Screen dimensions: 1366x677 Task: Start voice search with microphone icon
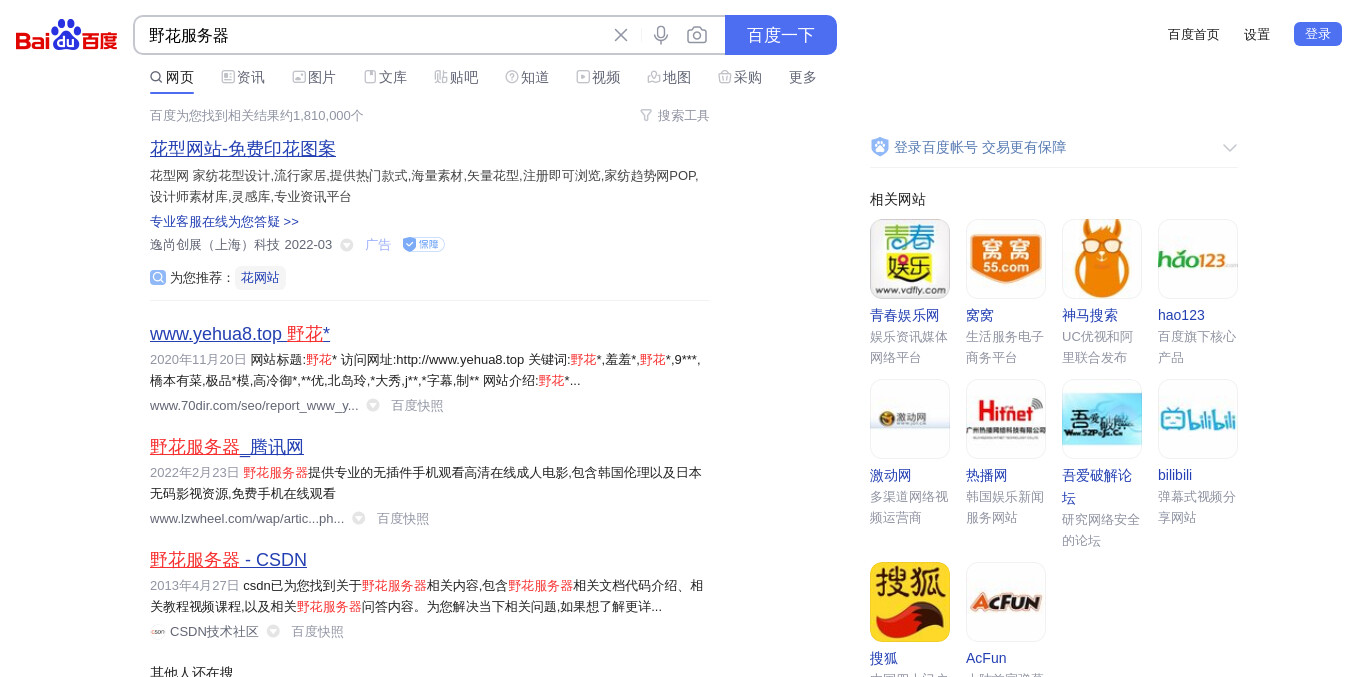coord(661,35)
